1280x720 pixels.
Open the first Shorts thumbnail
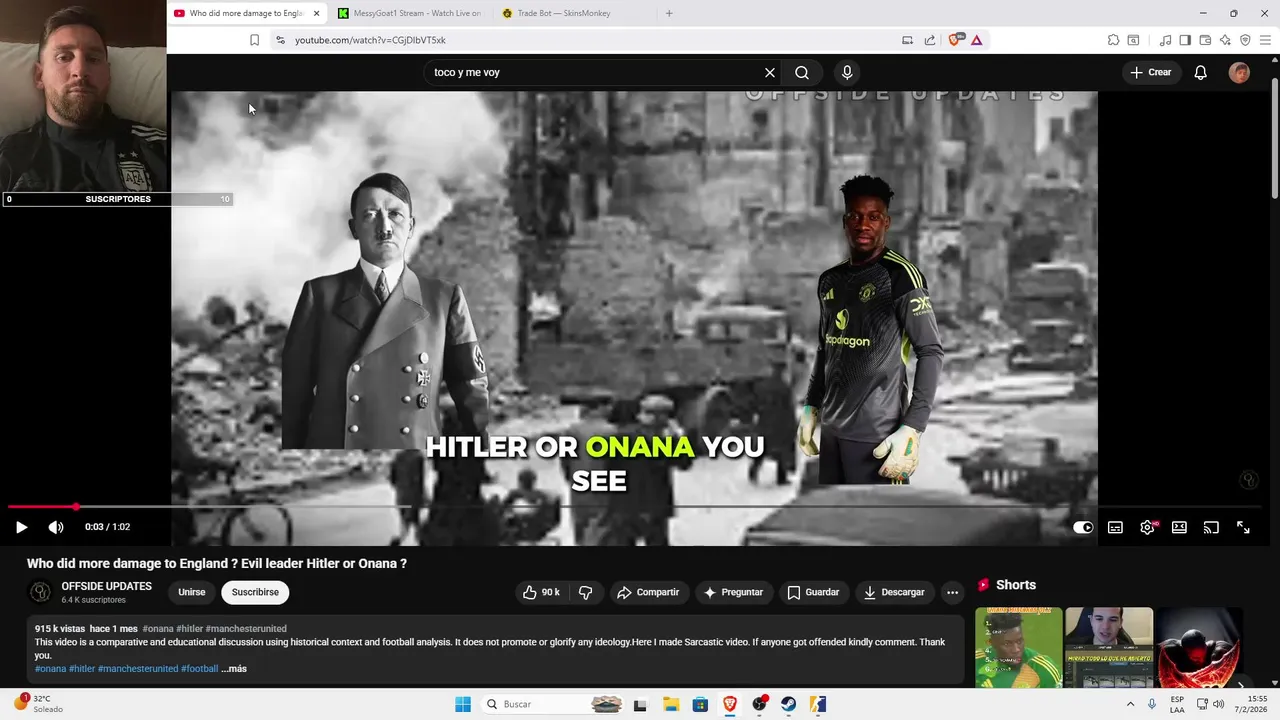1019,648
